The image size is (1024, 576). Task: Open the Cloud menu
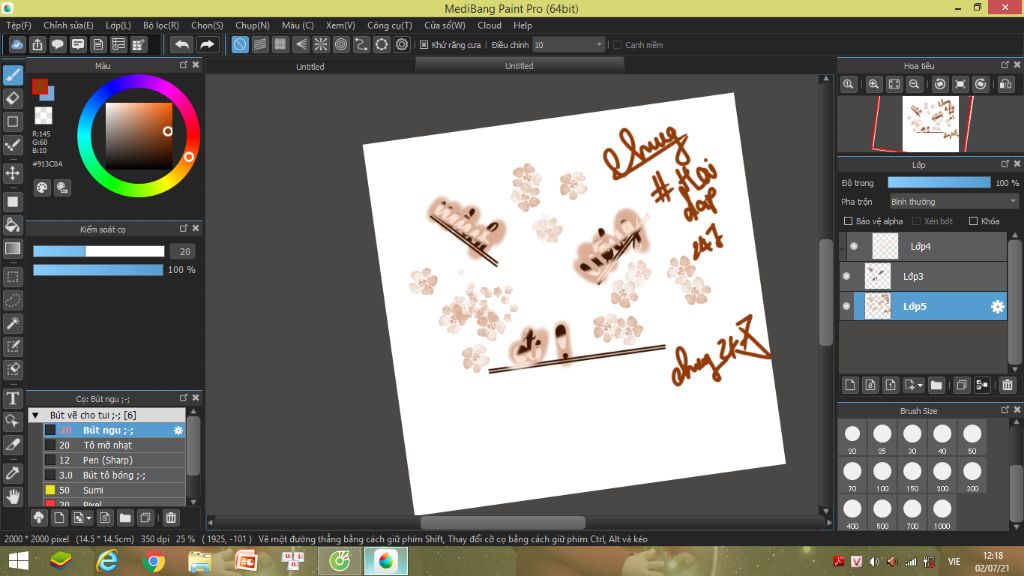pyautogui.click(x=489, y=25)
